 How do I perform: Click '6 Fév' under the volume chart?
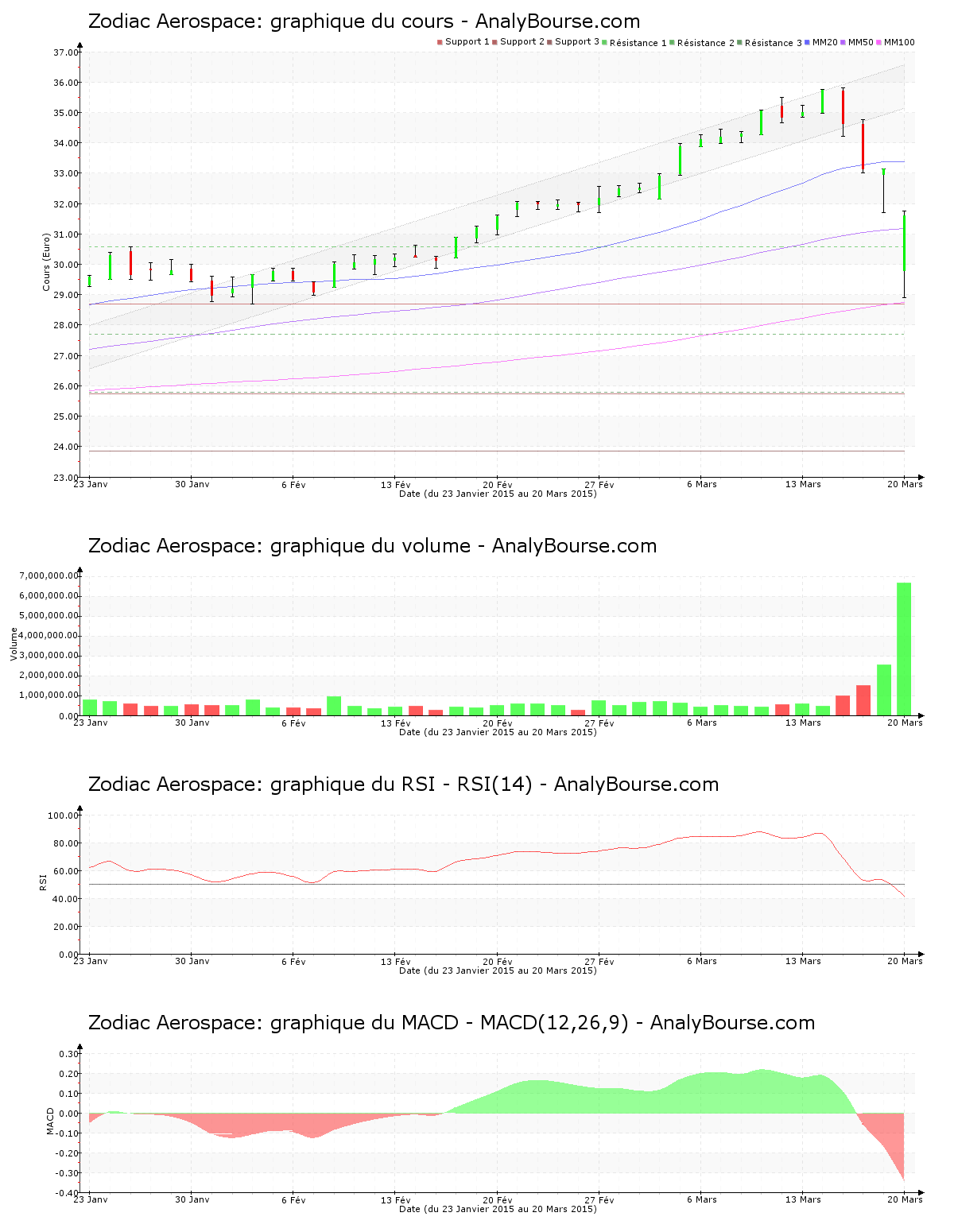tap(293, 723)
